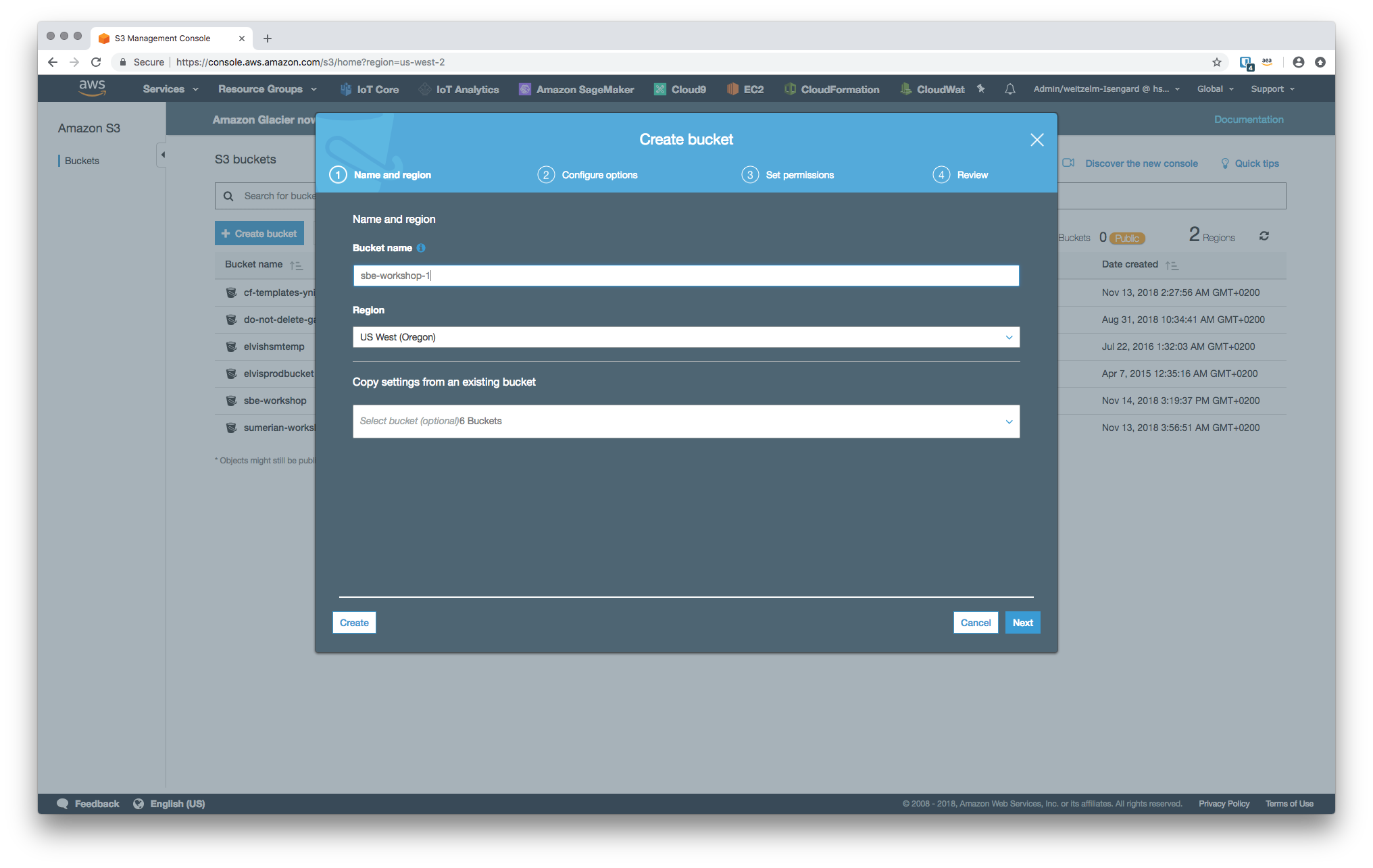Click the search magnifier icon
1373x868 pixels.
point(228,196)
